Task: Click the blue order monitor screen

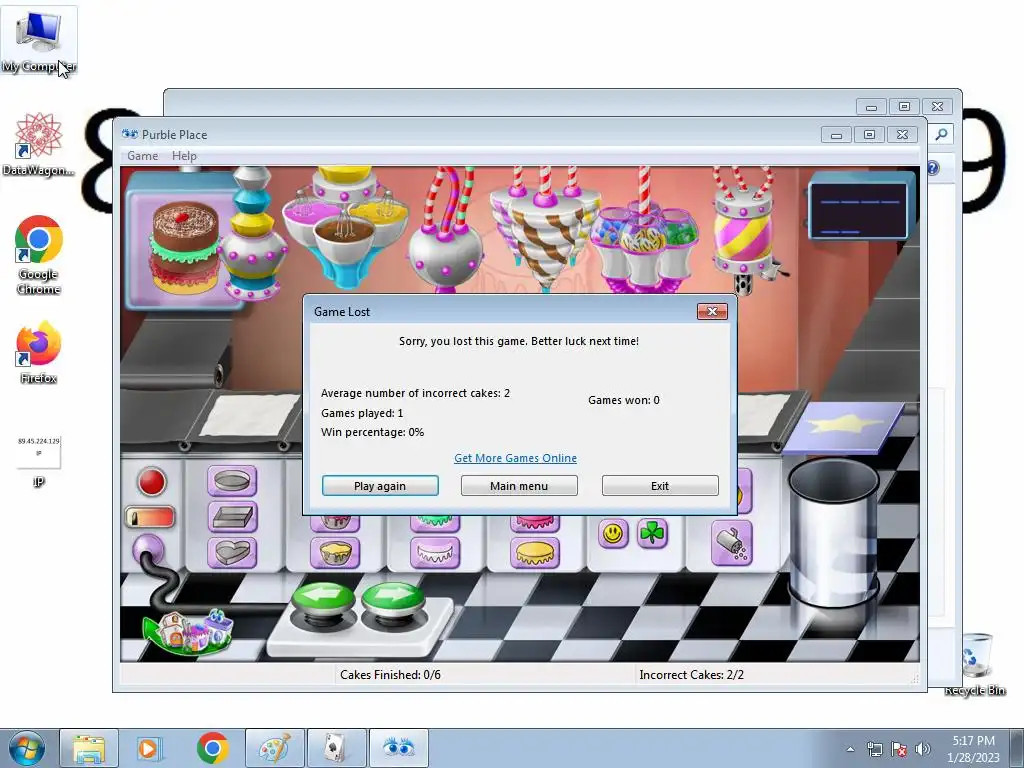Action: 860,210
